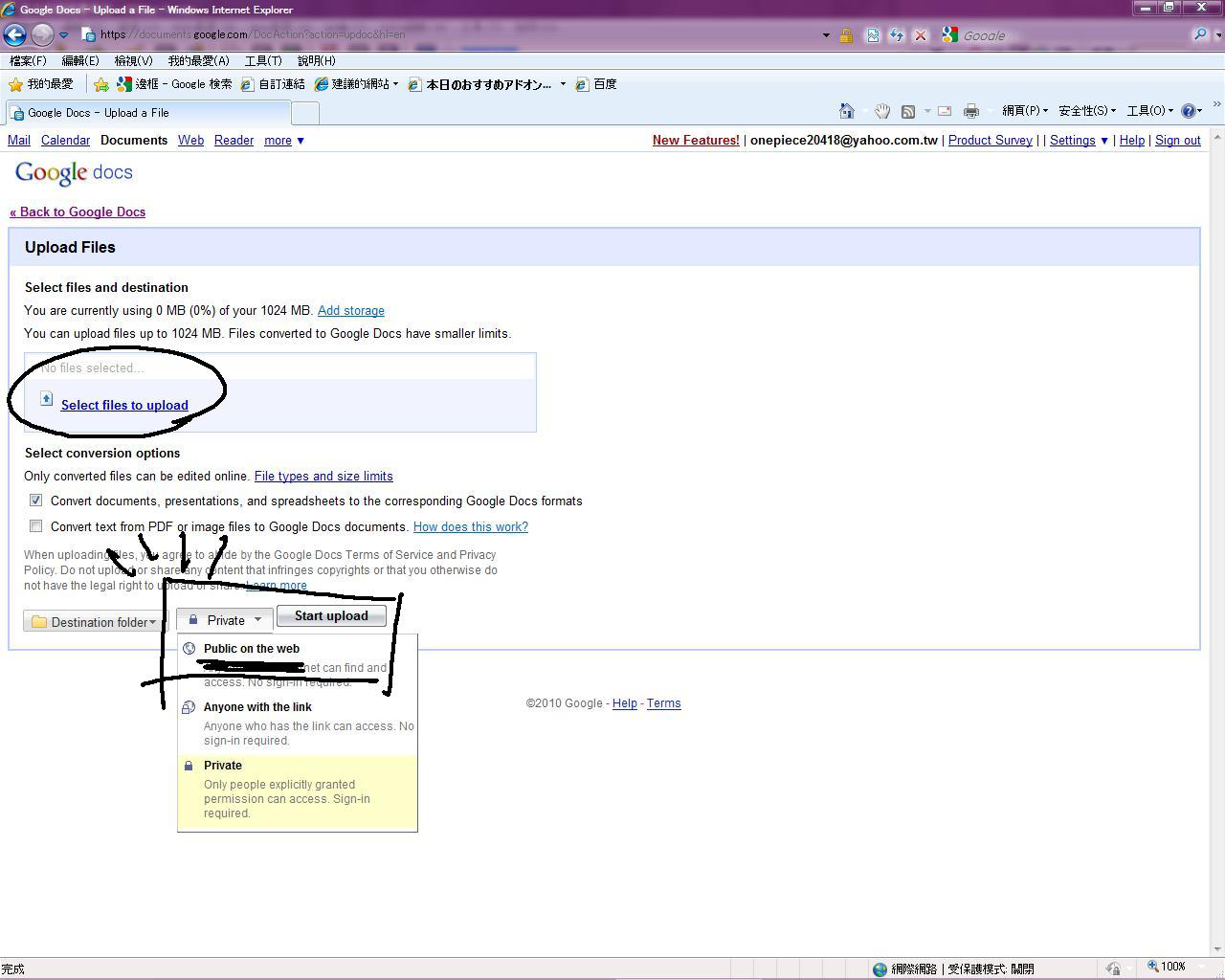
Task: Click the browser Forward arrow button
Action: pyautogui.click(x=42, y=35)
